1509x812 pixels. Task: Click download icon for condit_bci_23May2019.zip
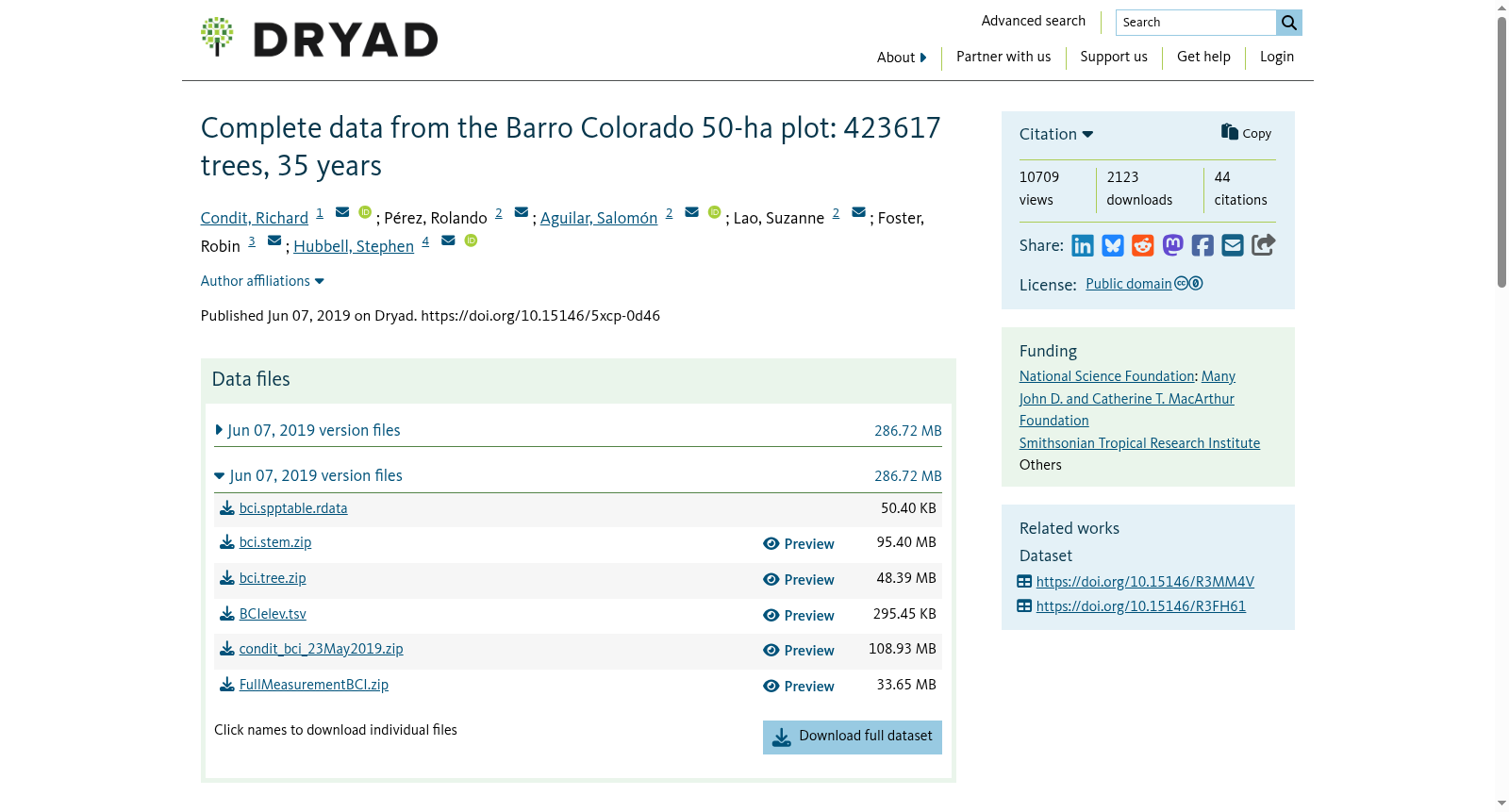click(x=227, y=649)
